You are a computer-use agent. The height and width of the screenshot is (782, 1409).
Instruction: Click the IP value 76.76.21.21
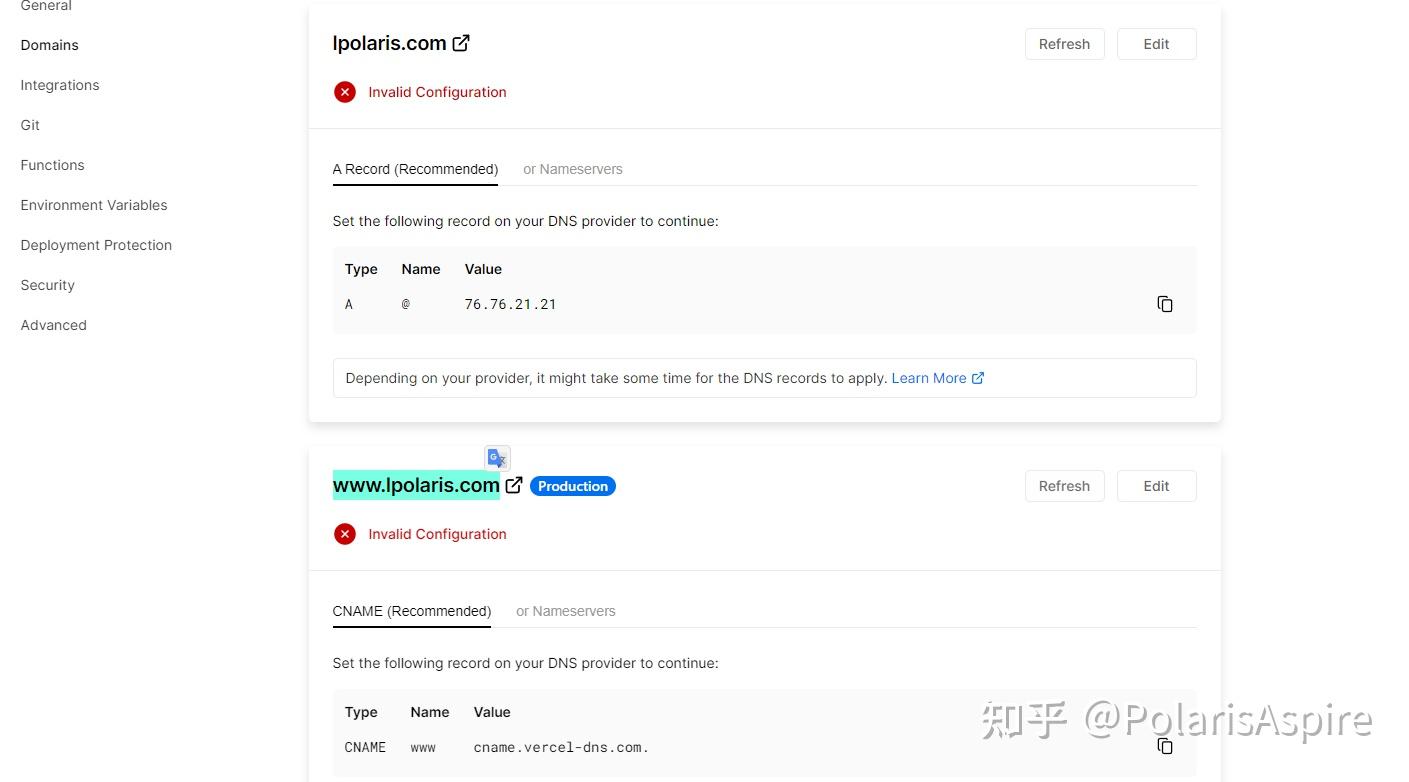click(510, 304)
